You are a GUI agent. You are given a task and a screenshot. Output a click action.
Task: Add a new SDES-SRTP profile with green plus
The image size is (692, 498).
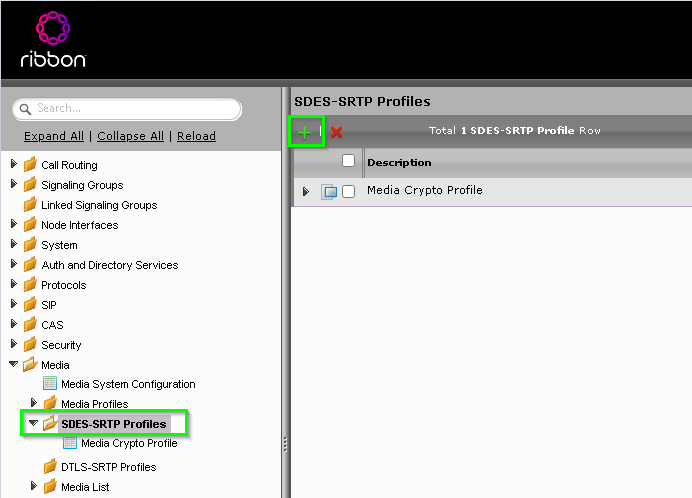(x=305, y=132)
